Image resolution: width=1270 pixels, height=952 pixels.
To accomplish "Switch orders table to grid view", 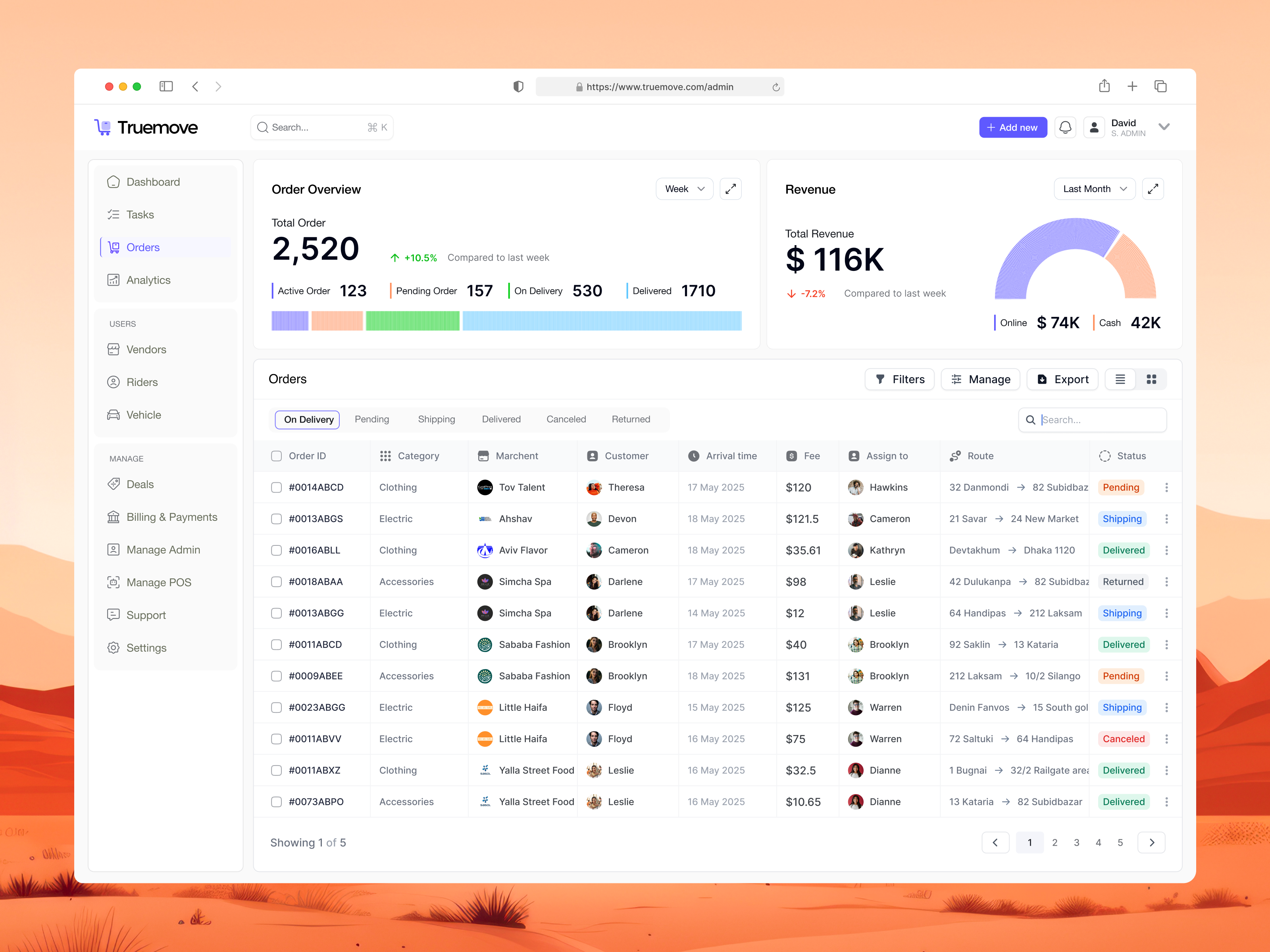I will (1151, 379).
